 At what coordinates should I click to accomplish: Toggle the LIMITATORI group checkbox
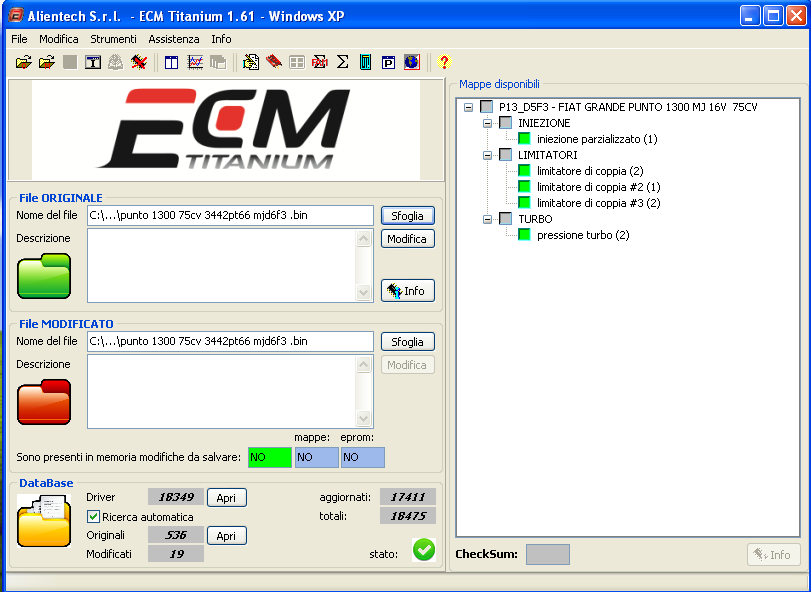(x=506, y=155)
